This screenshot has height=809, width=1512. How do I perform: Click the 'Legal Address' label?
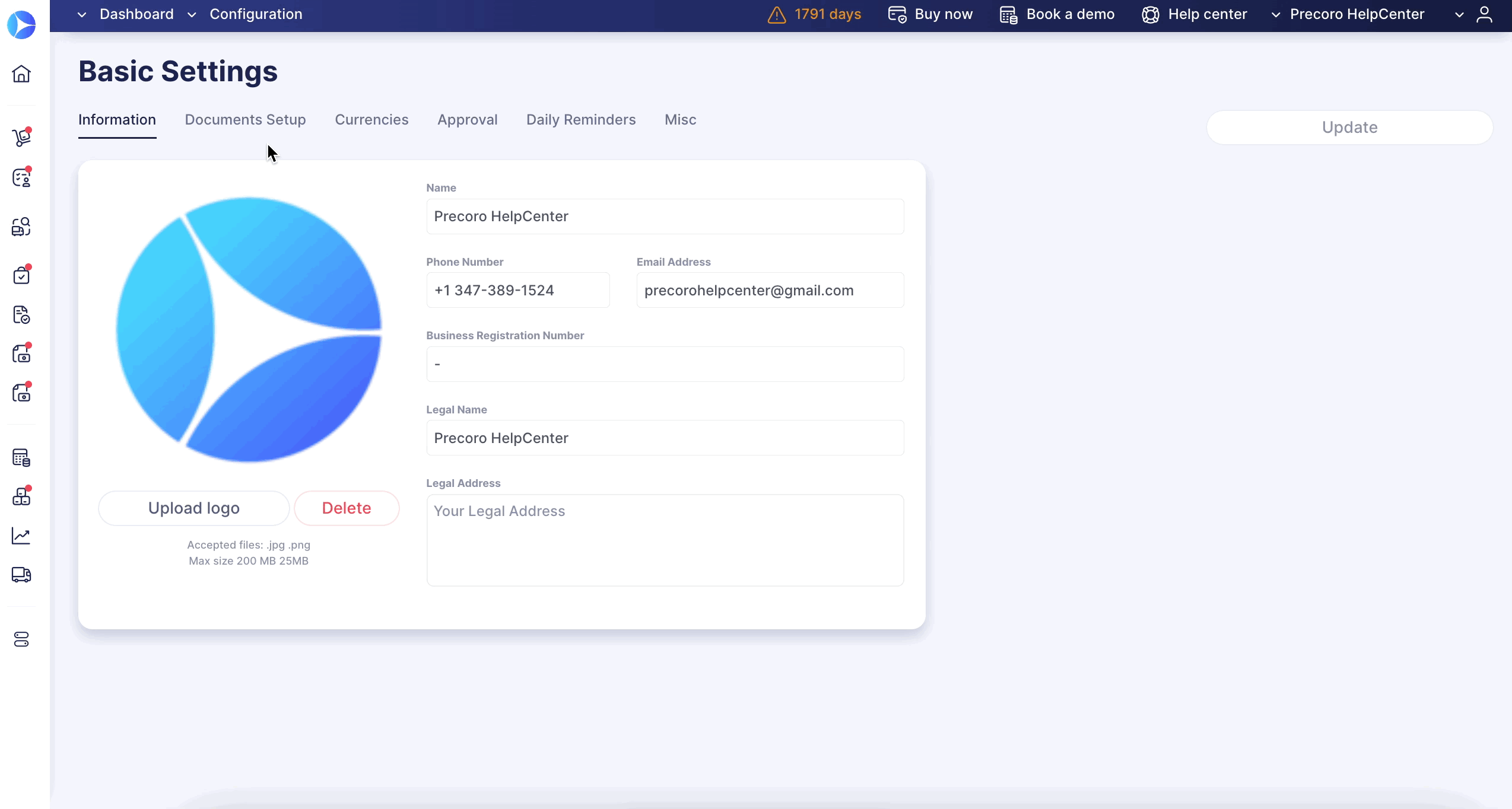pos(463,483)
